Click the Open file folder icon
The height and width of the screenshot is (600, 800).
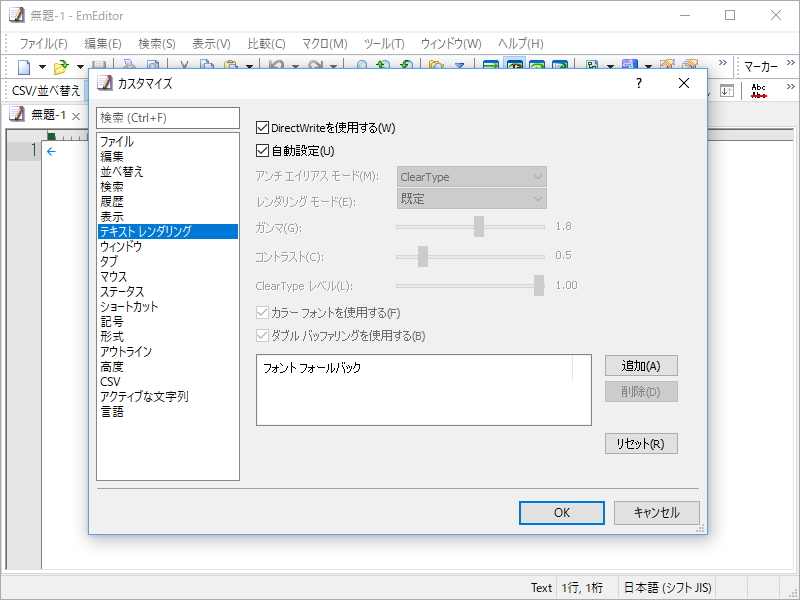pyautogui.click(x=61, y=66)
